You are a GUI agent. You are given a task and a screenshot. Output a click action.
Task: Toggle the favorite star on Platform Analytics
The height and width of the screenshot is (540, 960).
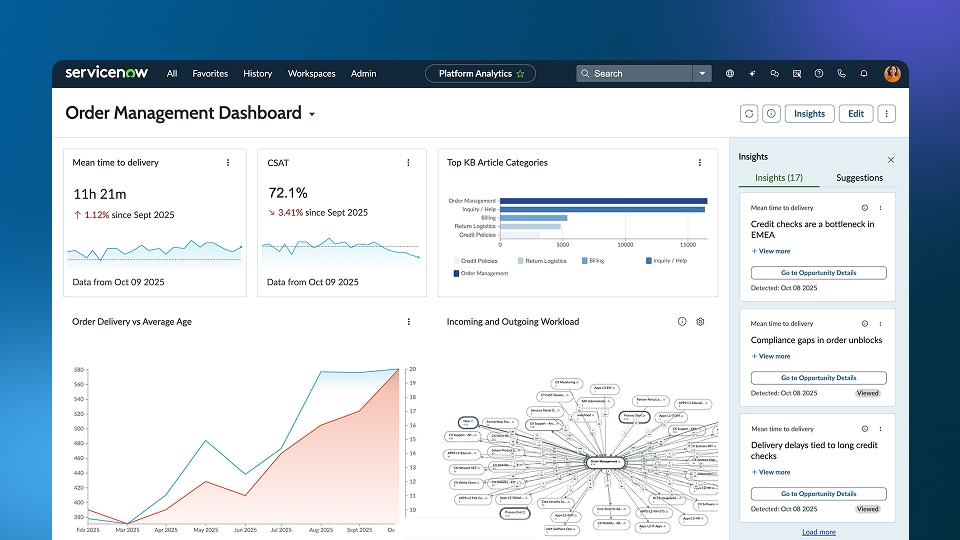pyautogui.click(x=520, y=73)
